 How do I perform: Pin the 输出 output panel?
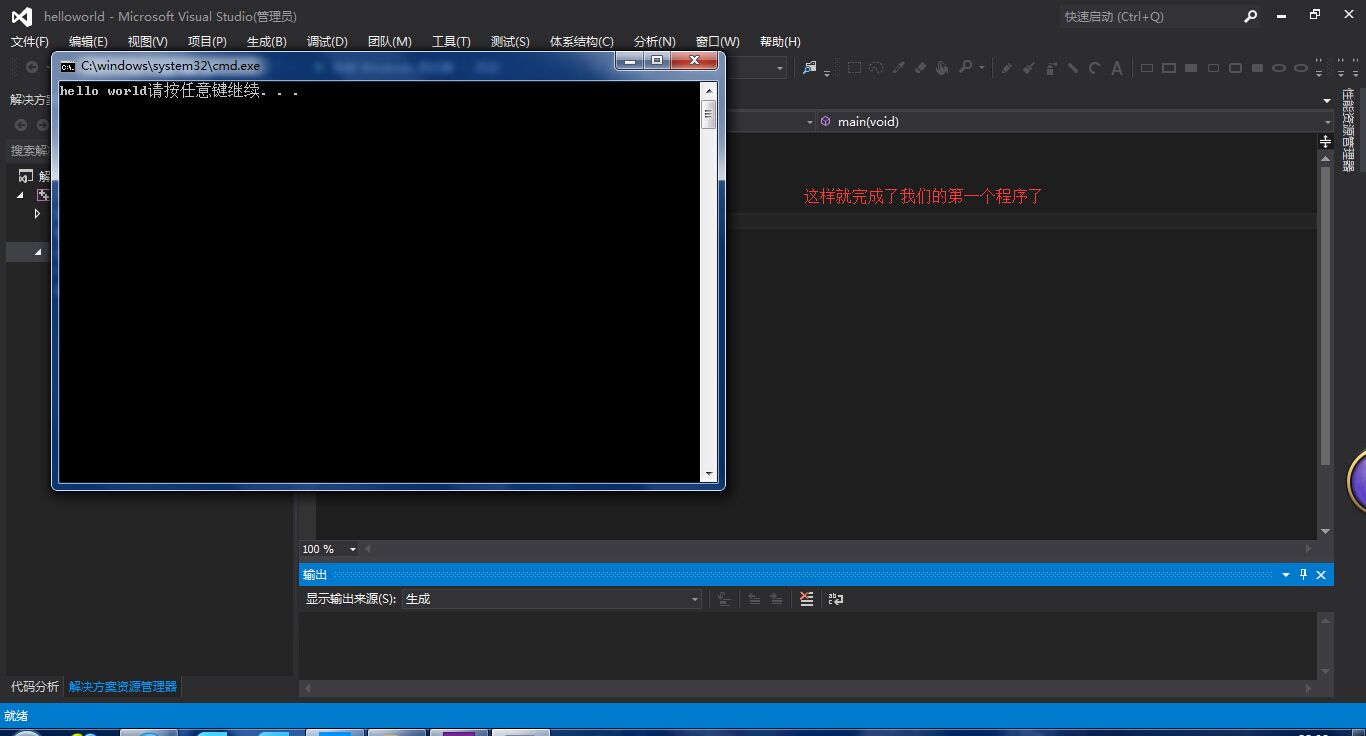click(x=1303, y=575)
